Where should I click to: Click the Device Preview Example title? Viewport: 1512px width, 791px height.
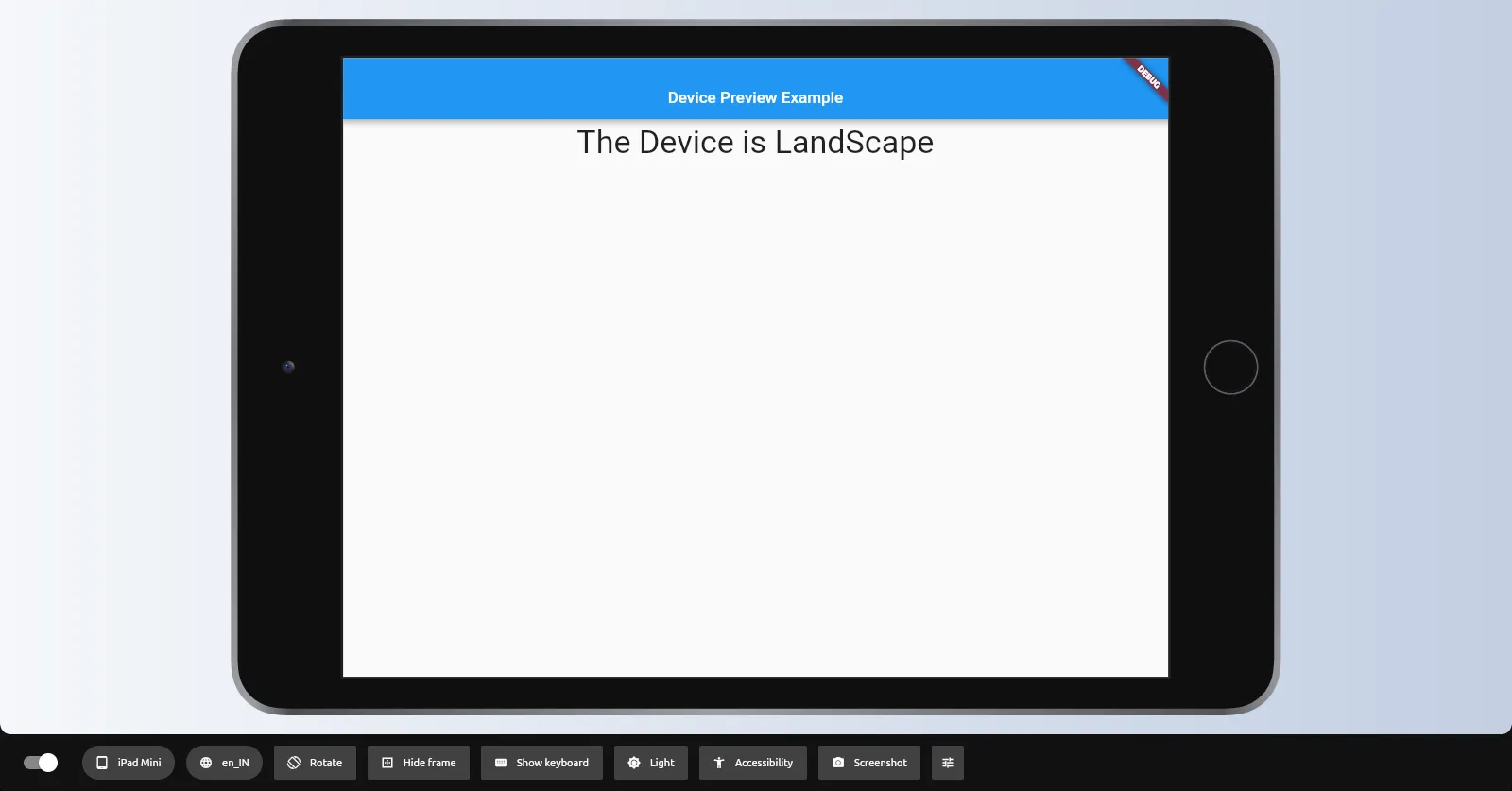click(x=755, y=97)
